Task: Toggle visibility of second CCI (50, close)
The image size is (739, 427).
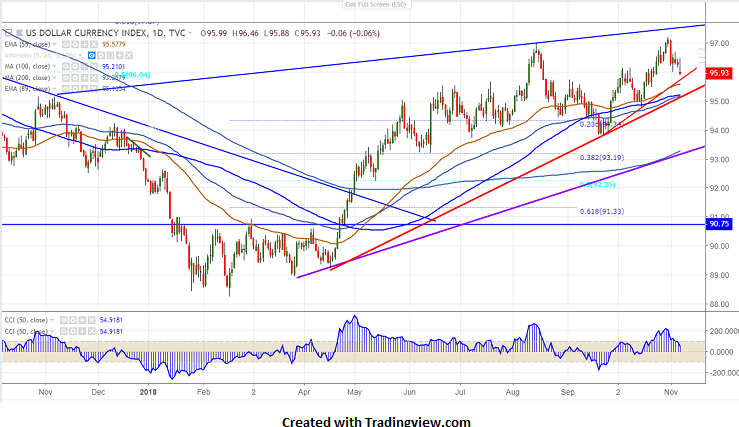Action: (x=64, y=332)
